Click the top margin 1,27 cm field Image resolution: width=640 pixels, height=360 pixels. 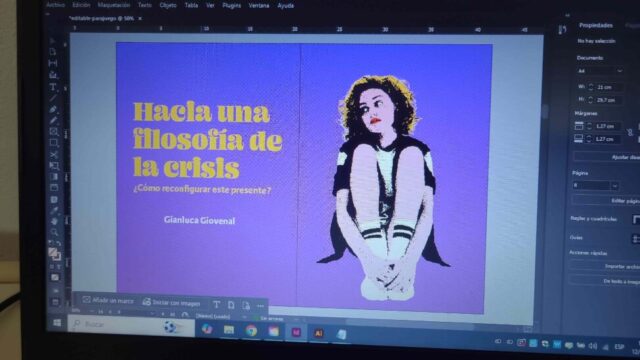pos(608,127)
